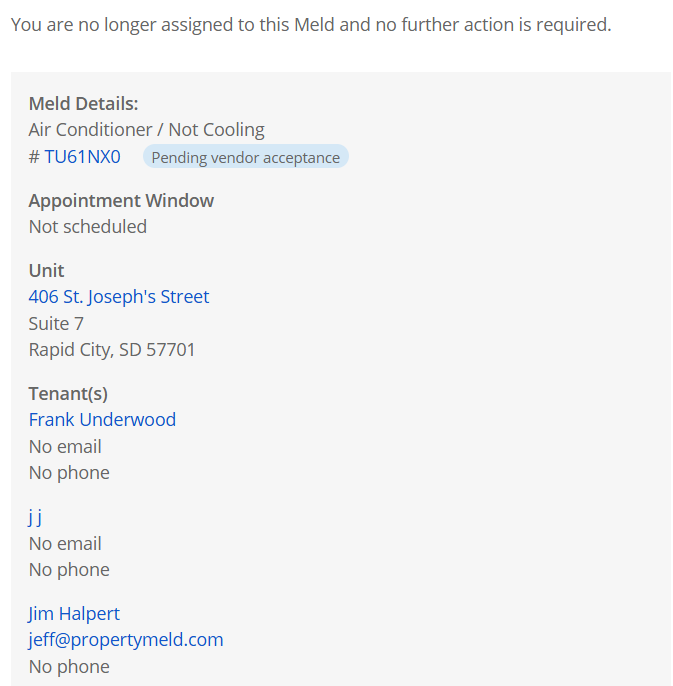Screen dimensions: 673x686
Task: Click the Appointment Window heading
Action: coord(121,201)
